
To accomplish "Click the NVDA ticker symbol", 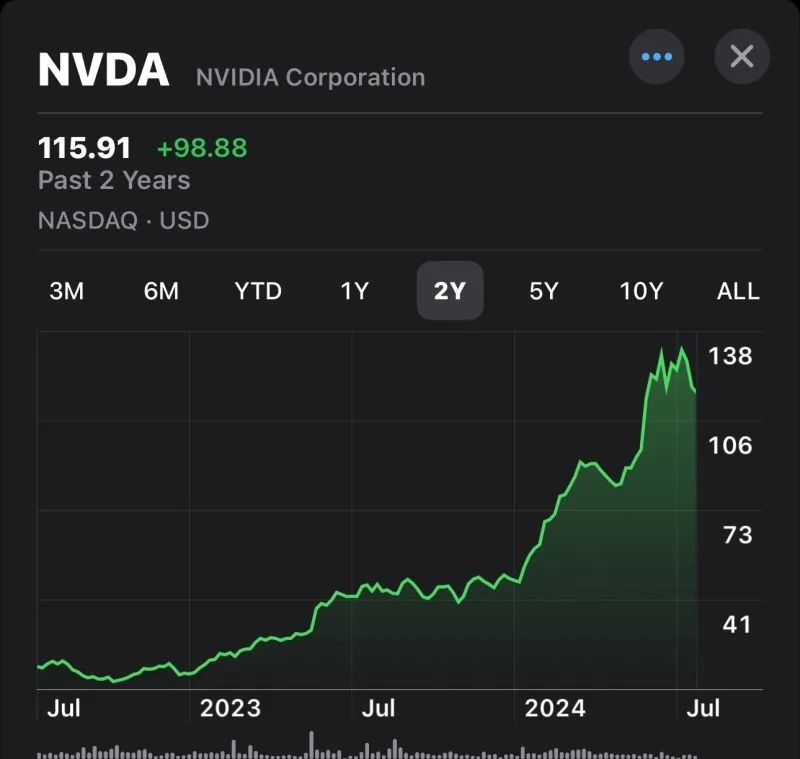I will pyautogui.click(x=104, y=71).
